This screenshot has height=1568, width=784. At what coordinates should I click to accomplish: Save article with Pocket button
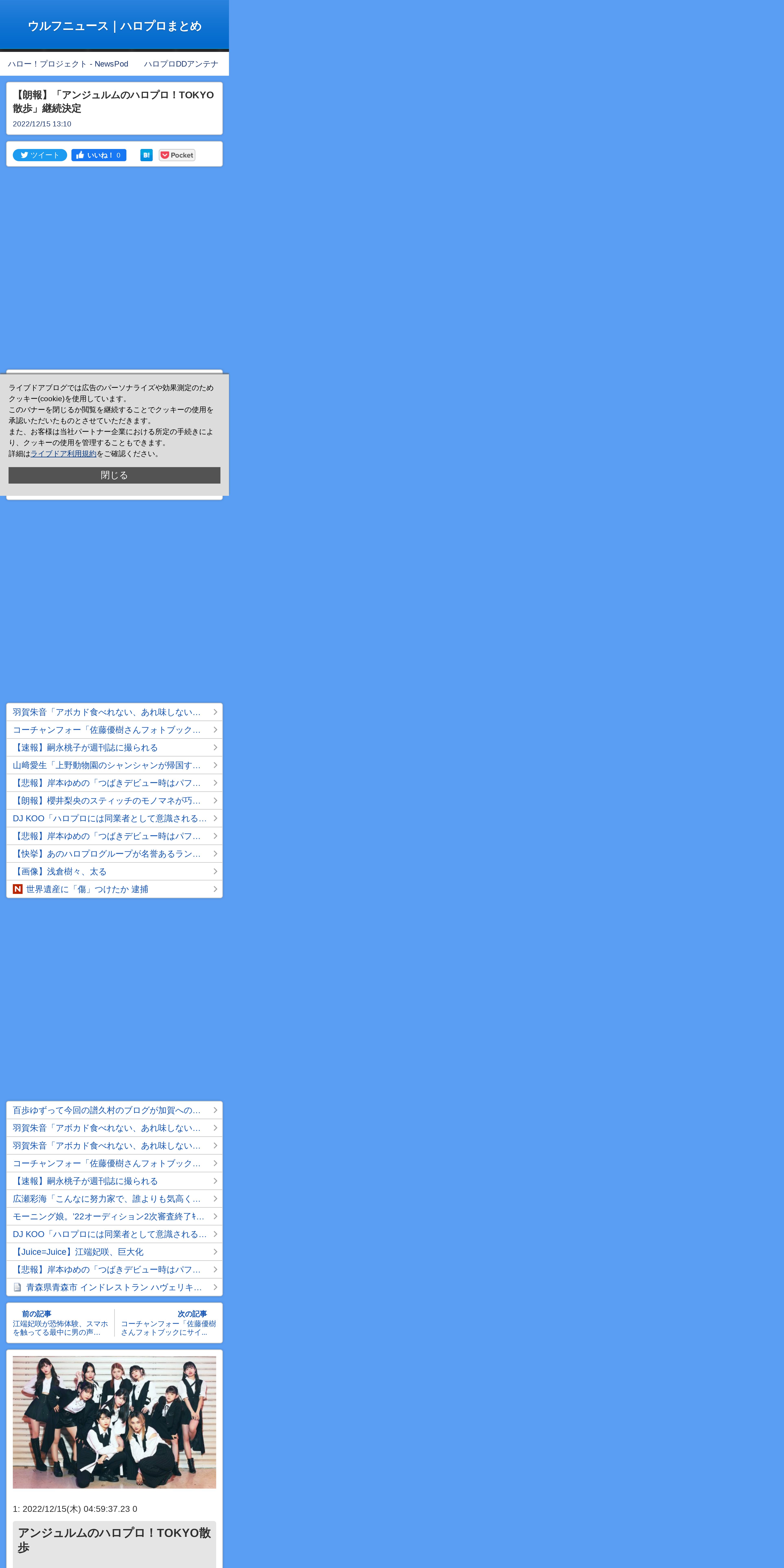(177, 155)
